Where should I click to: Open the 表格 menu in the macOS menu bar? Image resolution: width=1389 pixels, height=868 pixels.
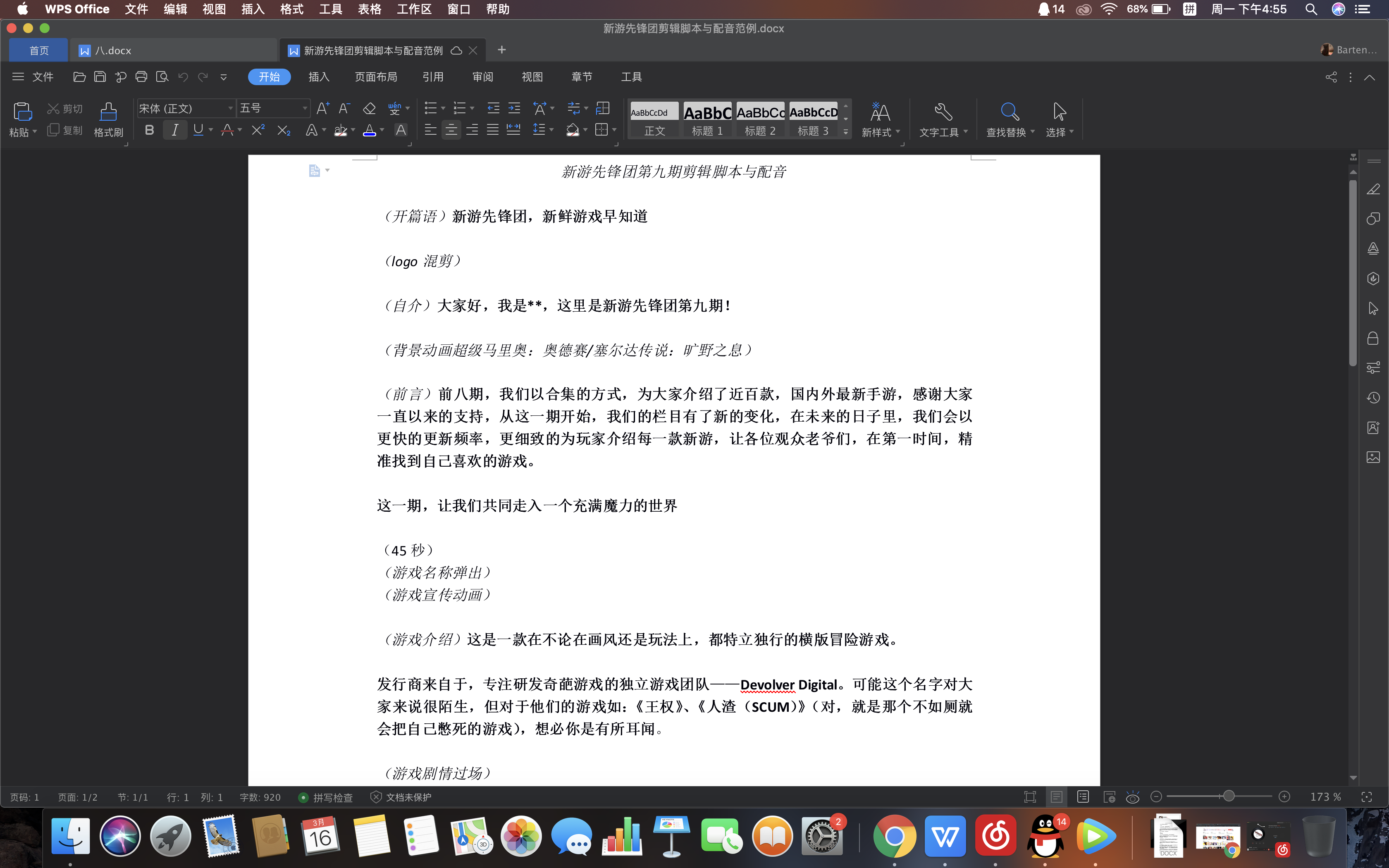(x=369, y=9)
